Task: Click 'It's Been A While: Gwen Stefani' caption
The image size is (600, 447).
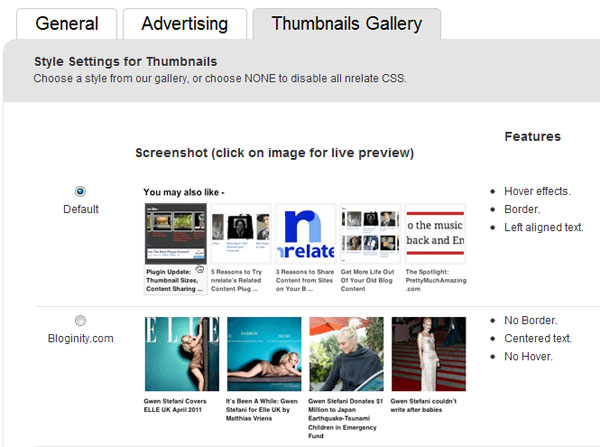Action: (262, 410)
